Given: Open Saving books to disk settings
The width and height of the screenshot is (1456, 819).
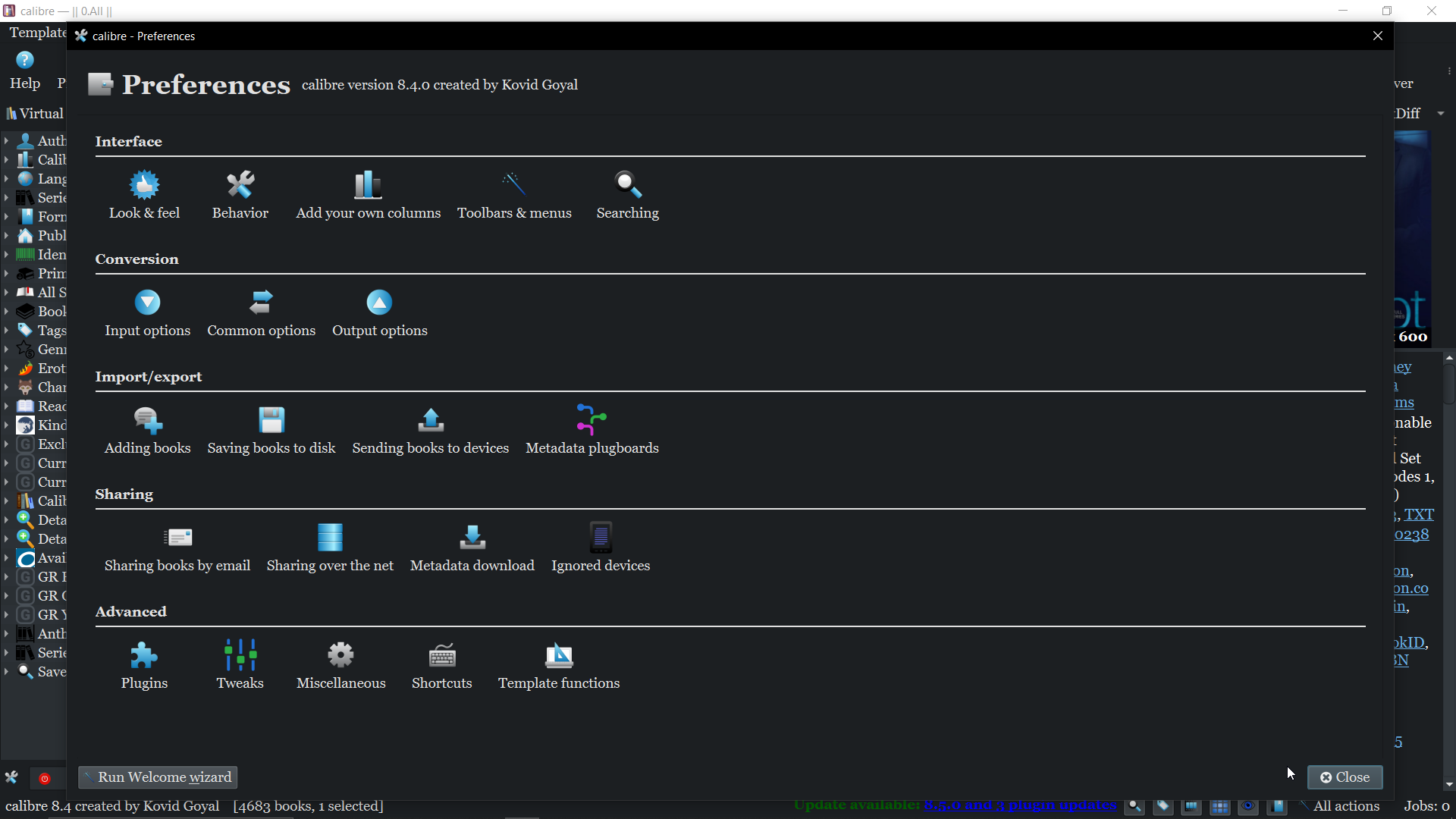Looking at the screenshot, I should pyautogui.click(x=271, y=431).
